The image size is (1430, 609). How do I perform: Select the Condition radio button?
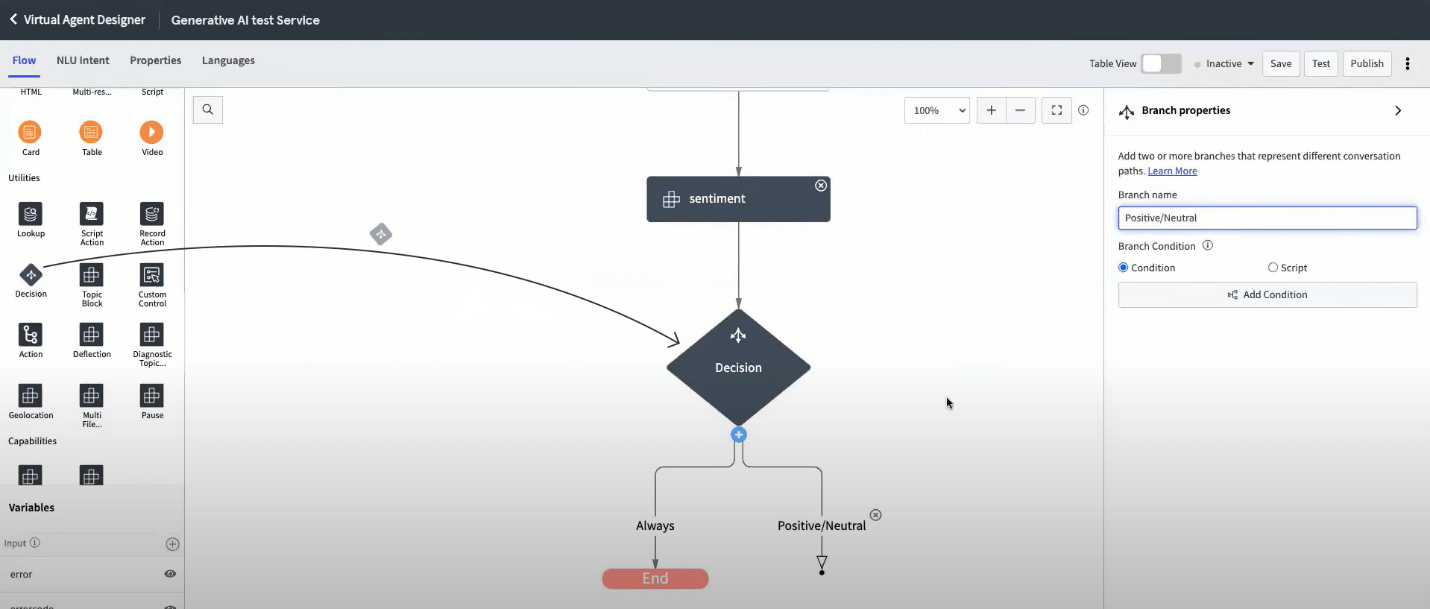pyautogui.click(x=1123, y=267)
